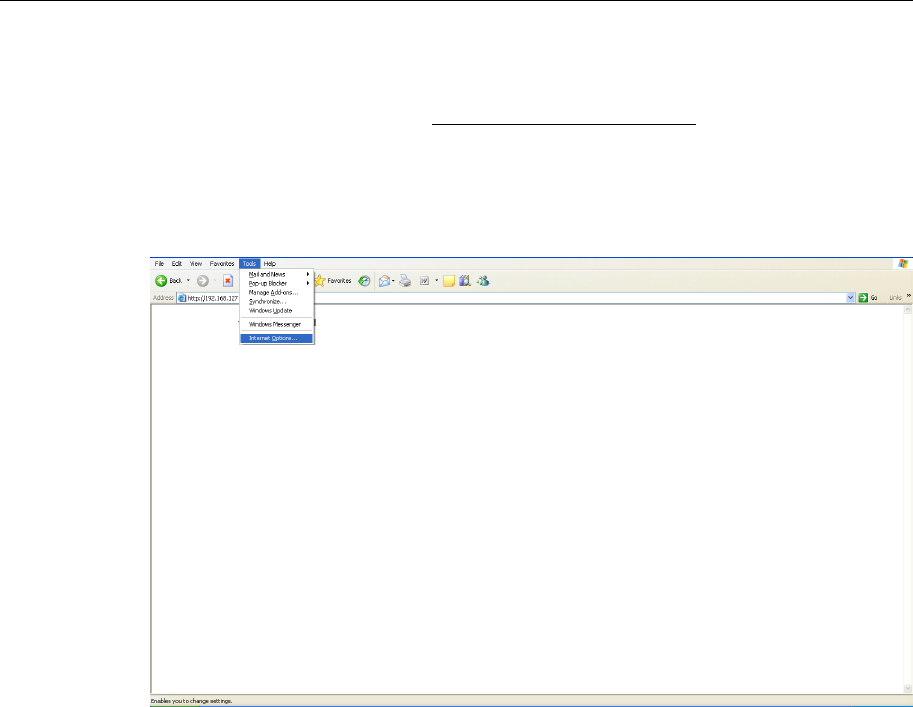The height and width of the screenshot is (707, 913).
Task: Click the green Back arrow button
Action: (x=160, y=281)
